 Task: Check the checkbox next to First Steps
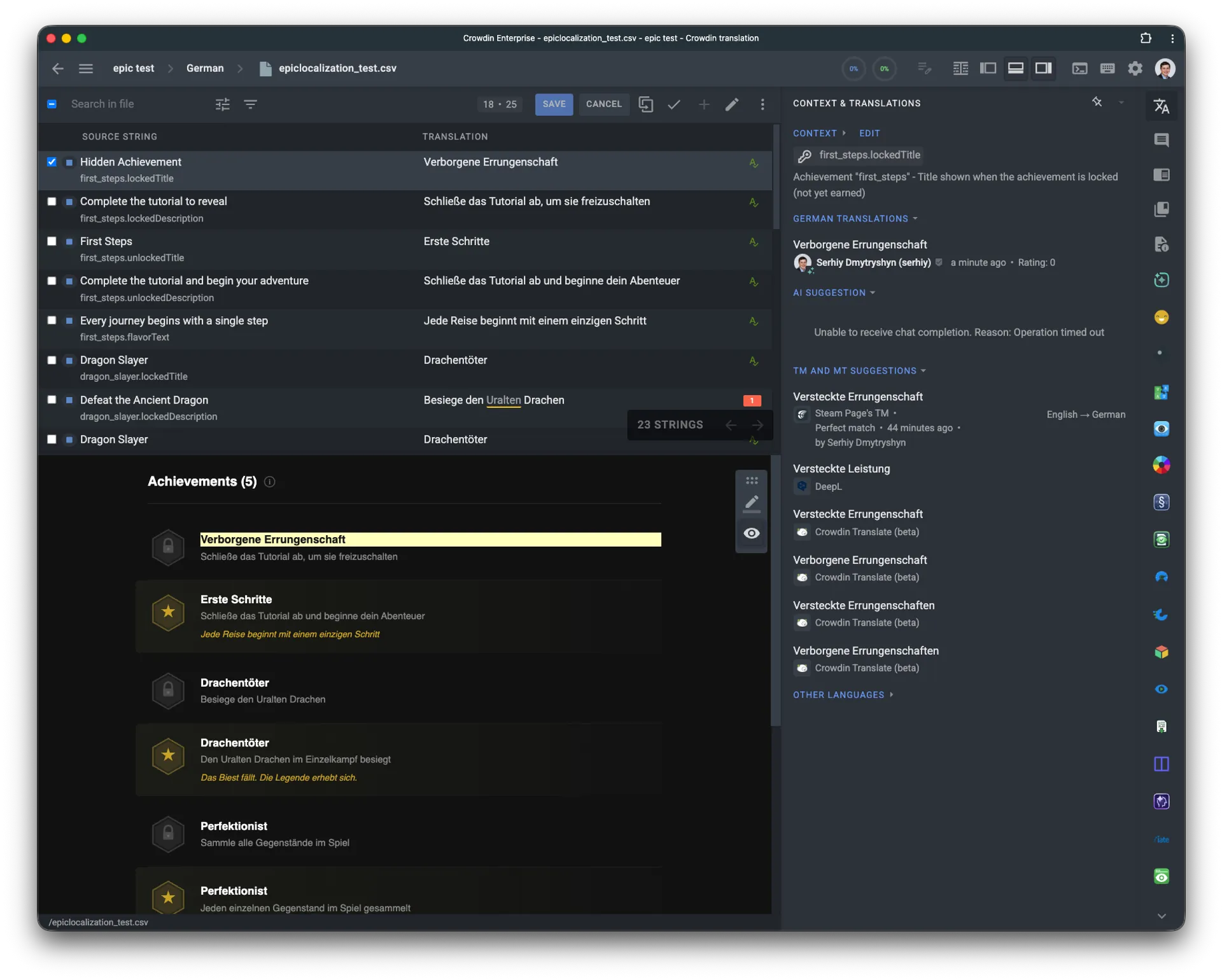[52, 241]
